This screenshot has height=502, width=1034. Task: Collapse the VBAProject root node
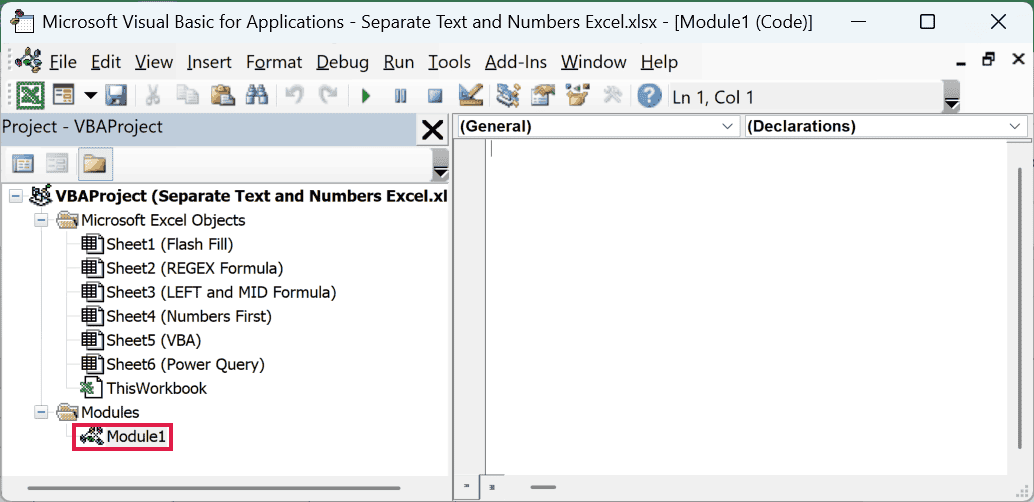pyautogui.click(x=16, y=196)
